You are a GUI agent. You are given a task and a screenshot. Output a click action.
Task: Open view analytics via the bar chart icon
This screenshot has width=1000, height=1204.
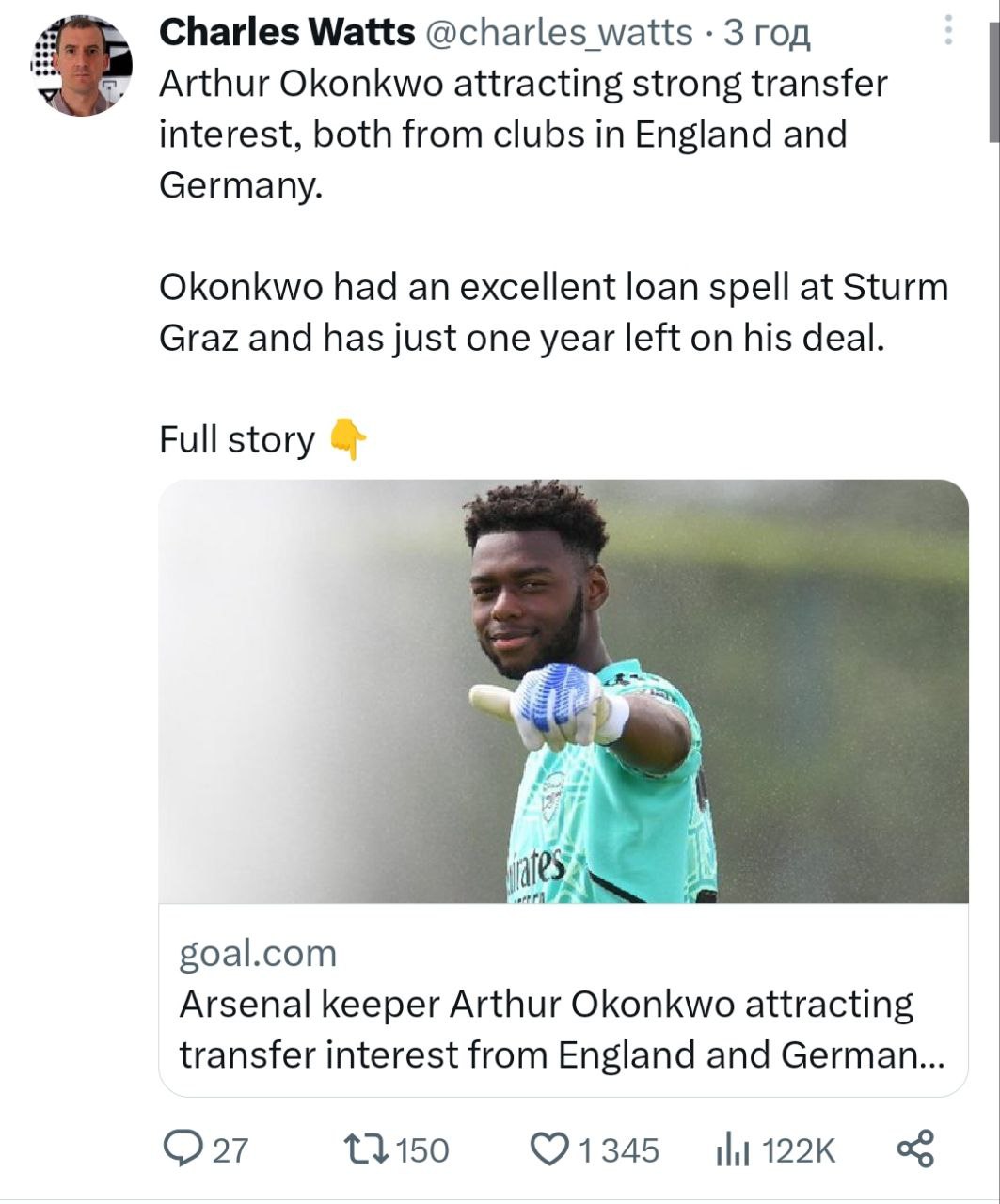(733, 1149)
